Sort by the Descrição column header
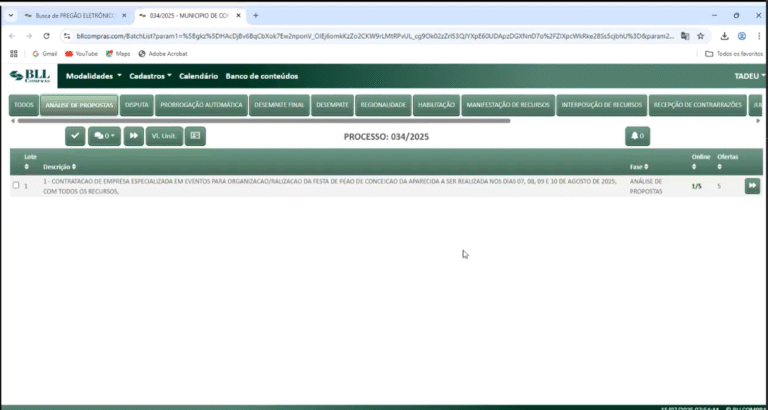The height and width of the screenshot is (410, 768). click(60, 167)
